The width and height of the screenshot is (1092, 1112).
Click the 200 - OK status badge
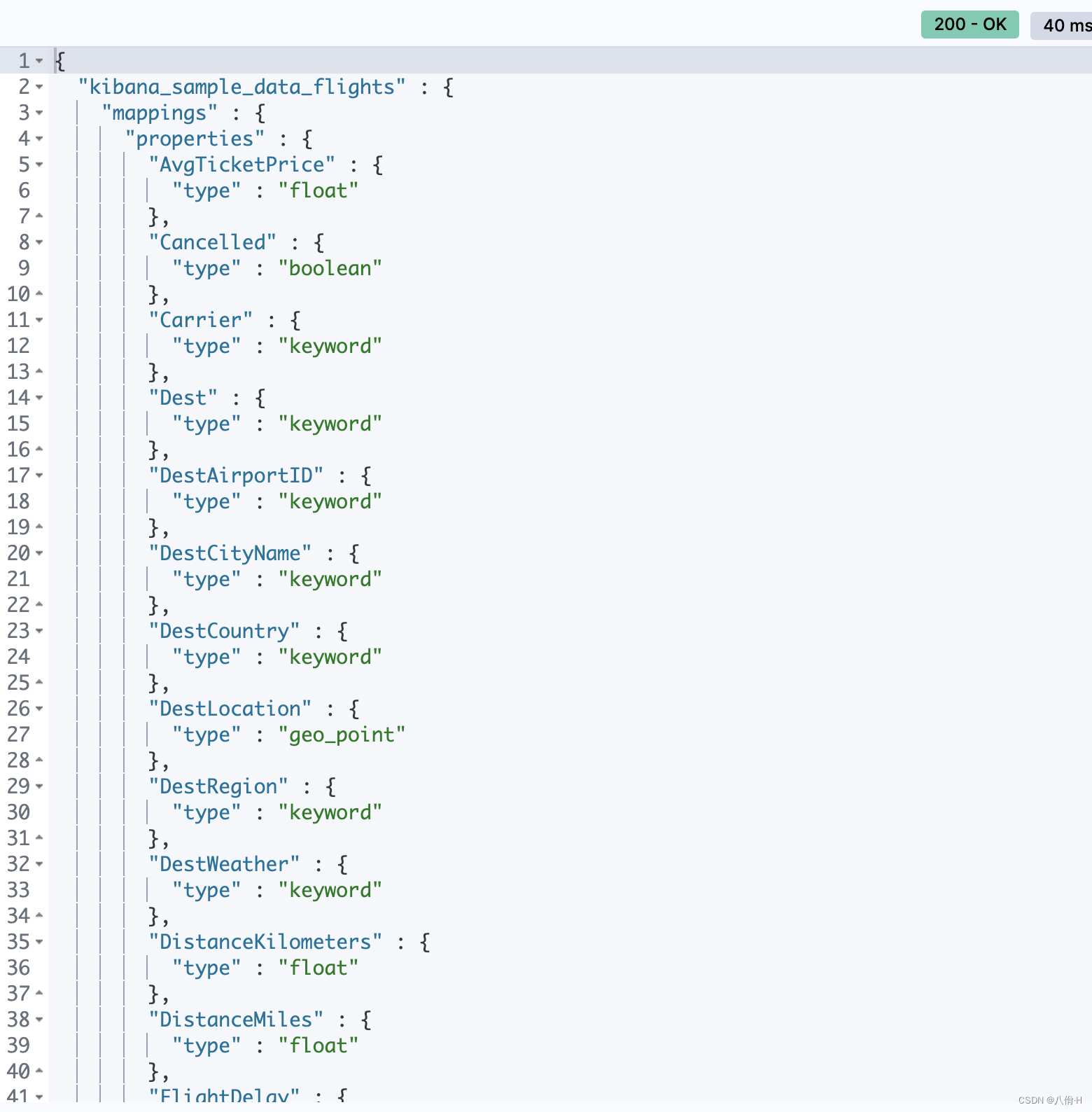point(969,25)
